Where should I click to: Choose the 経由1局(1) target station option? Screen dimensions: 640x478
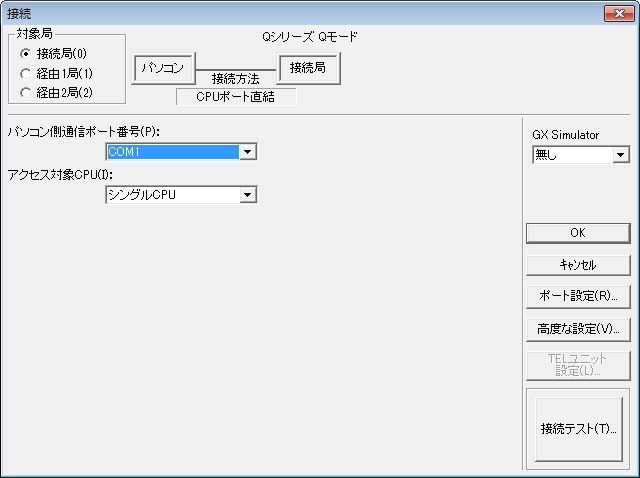click(x=26, y=74)
